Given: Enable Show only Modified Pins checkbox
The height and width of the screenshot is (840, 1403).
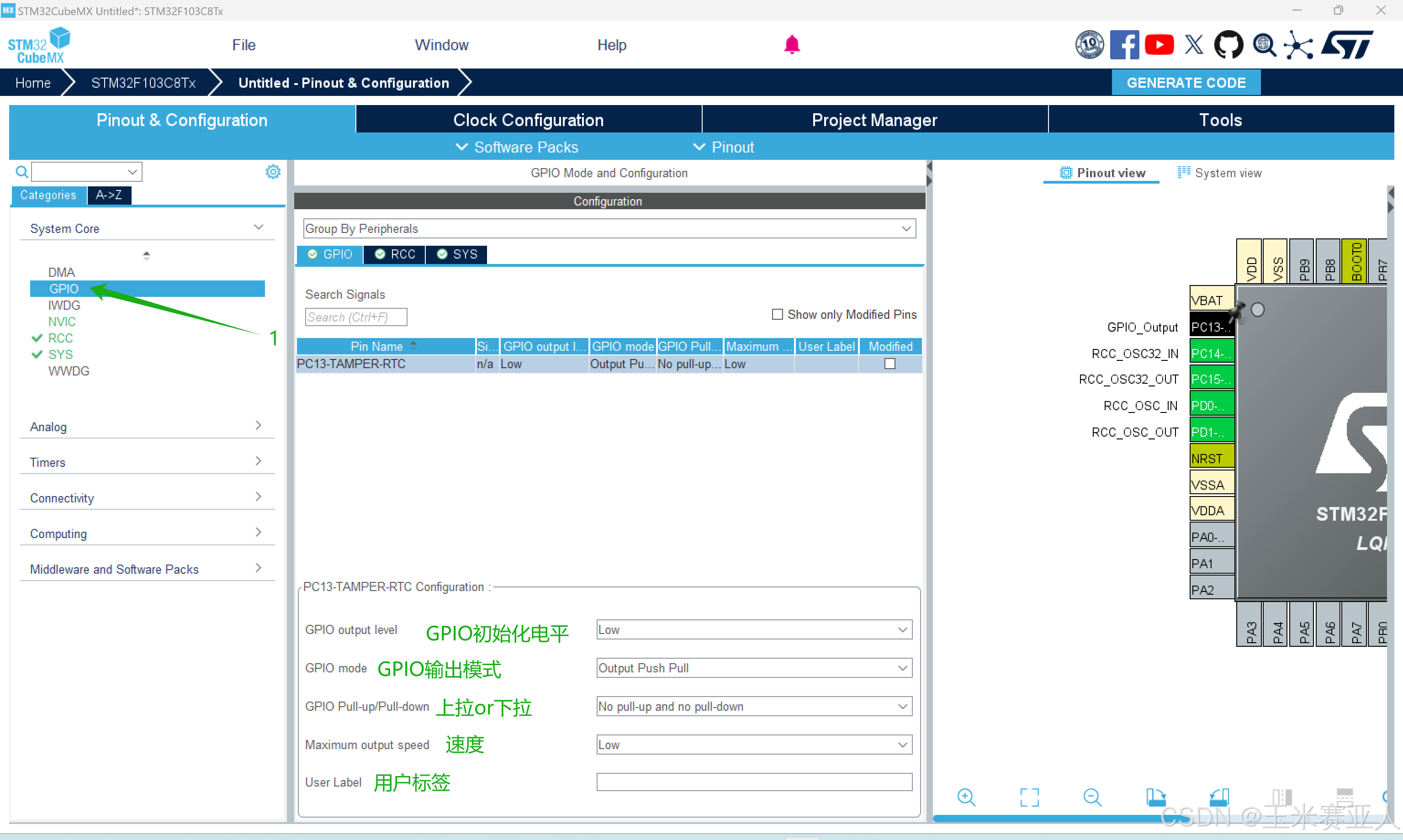Looking at the screenshot, I should coord(777,314).
